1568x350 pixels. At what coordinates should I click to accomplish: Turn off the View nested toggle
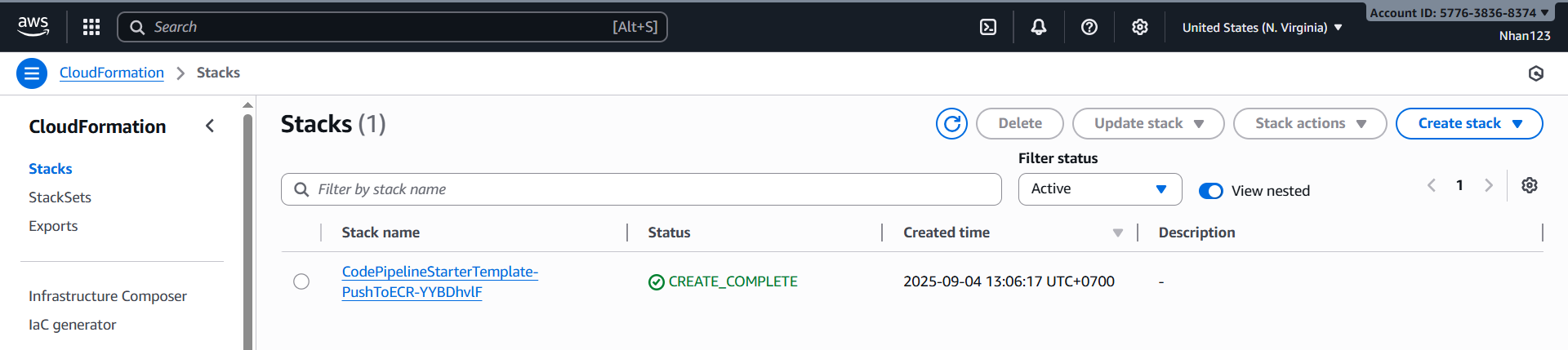(1210, 191)
